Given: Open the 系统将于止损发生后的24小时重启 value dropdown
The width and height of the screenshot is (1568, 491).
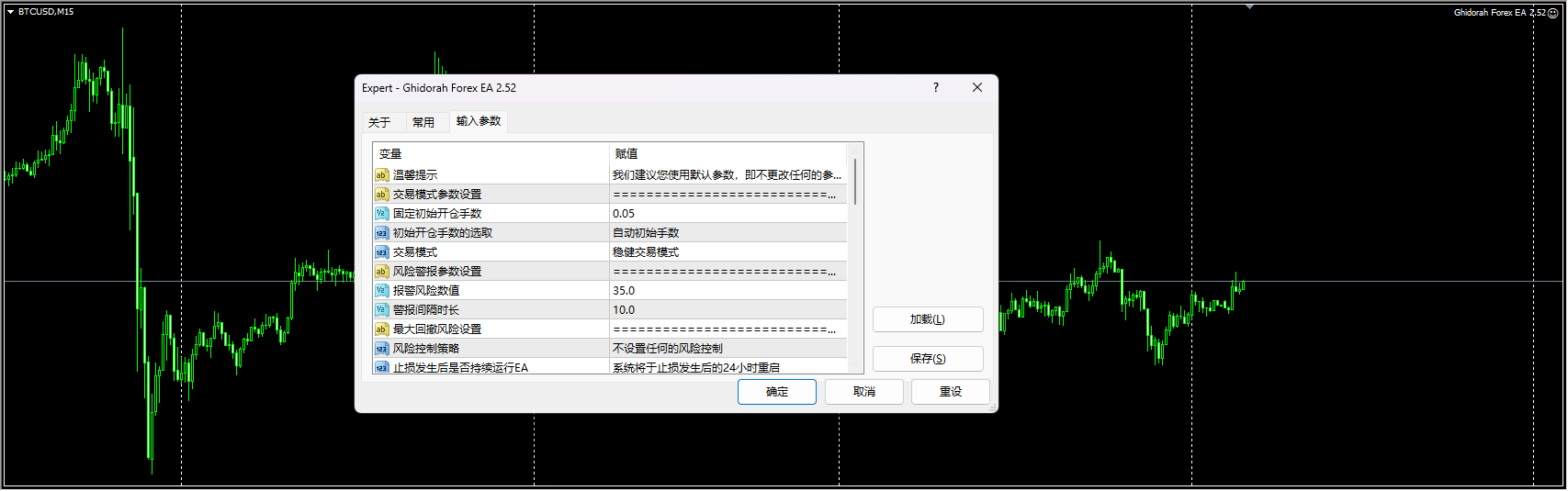Looking at the screenshot, I should click(x=728, y=367).
